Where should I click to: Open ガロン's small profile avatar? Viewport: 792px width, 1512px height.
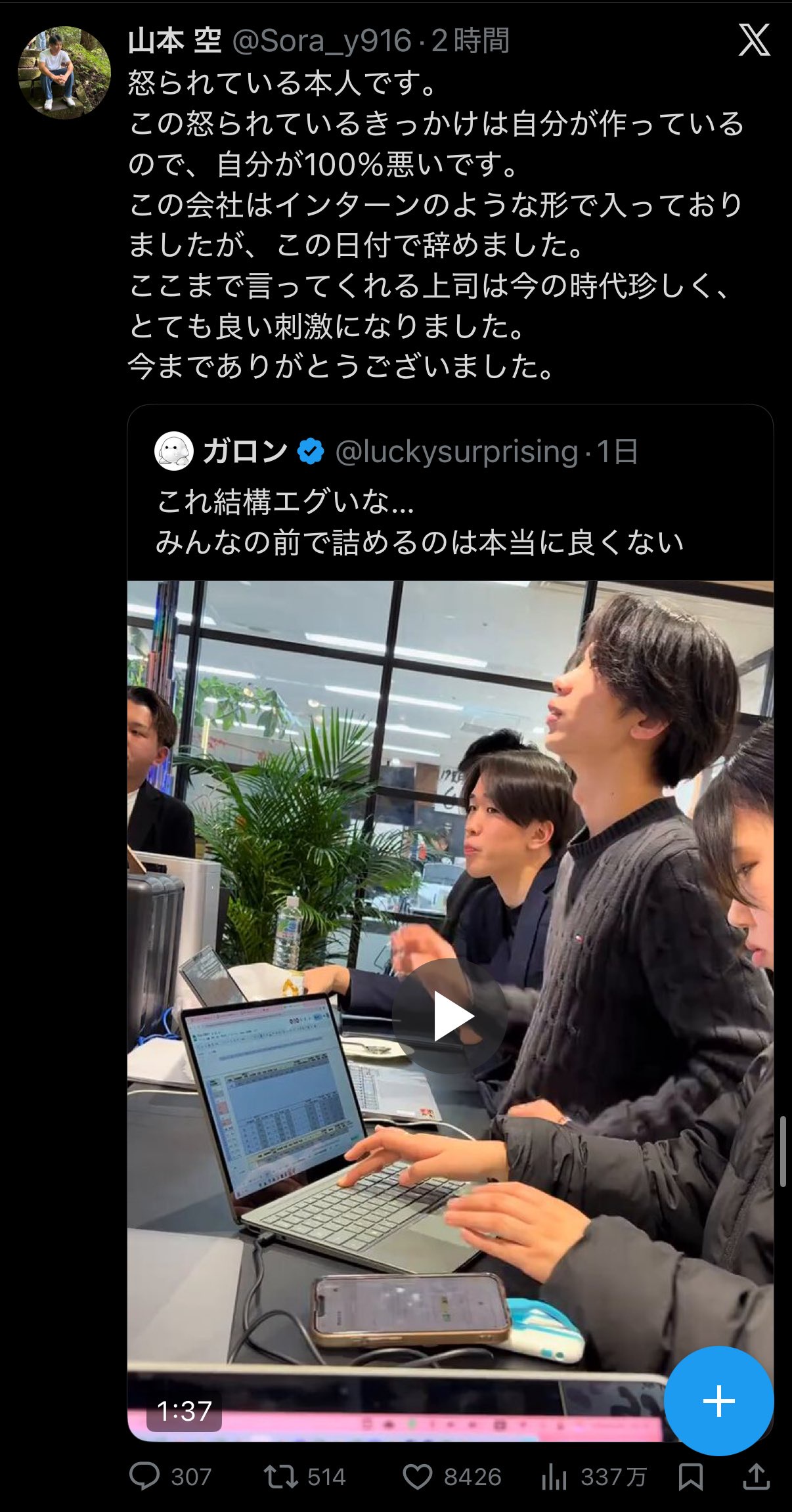pyautogui.click(x=174, y=451)
